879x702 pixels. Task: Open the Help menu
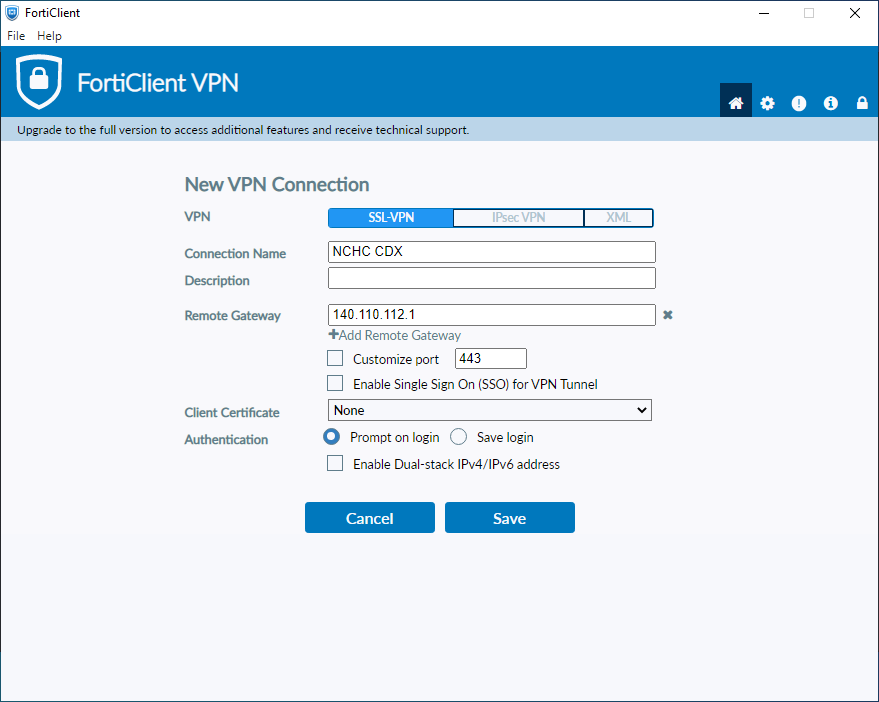tap(49, 35)
